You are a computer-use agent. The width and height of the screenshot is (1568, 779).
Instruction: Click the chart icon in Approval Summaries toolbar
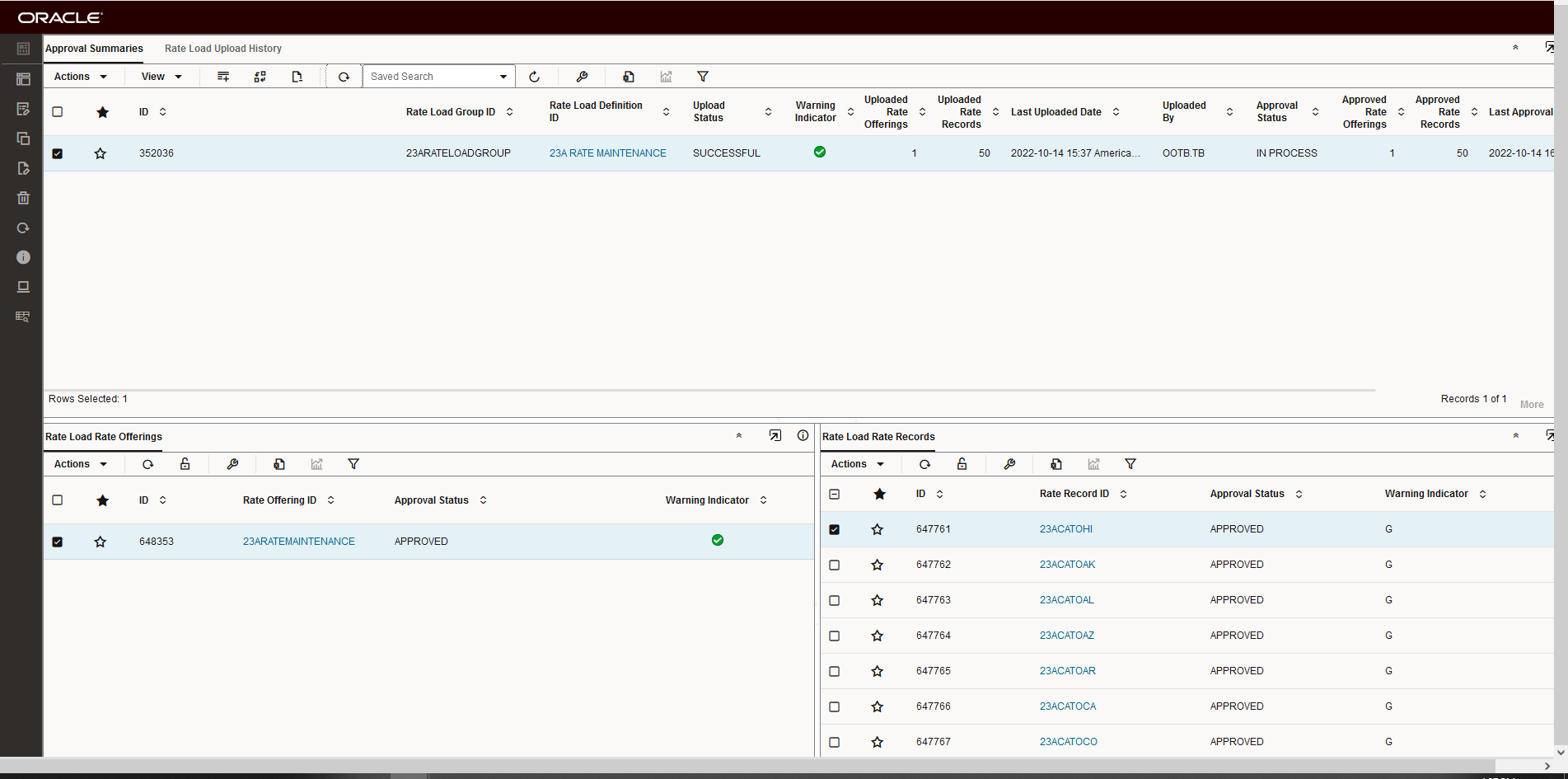(666, 77)
